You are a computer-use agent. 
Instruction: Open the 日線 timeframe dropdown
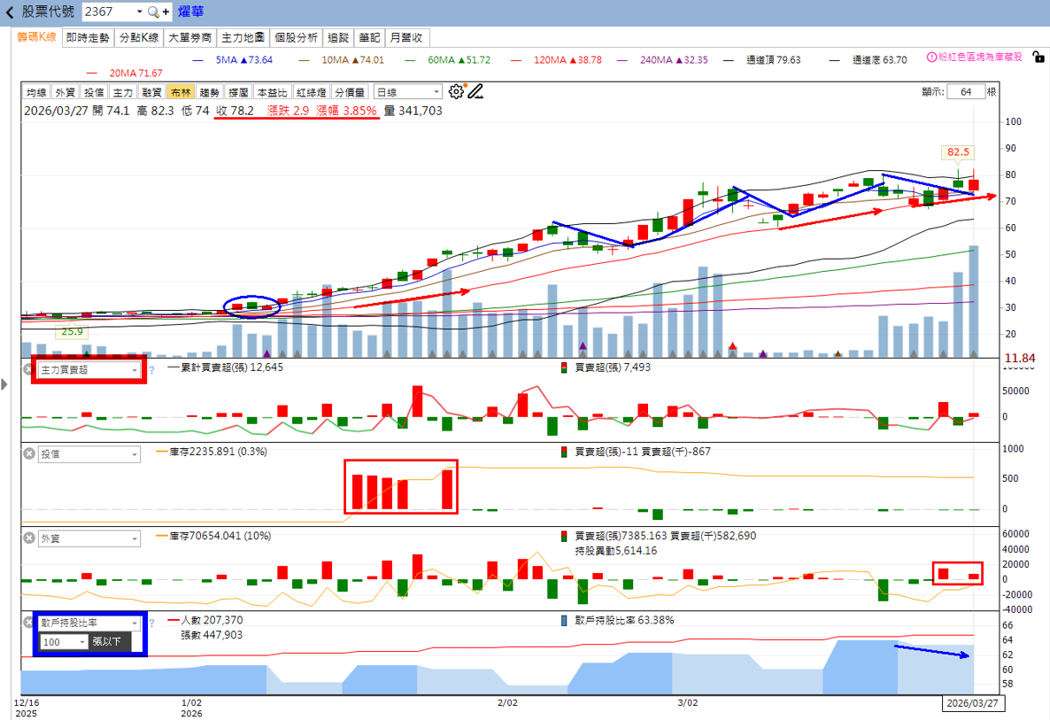[x=408, y=92]
